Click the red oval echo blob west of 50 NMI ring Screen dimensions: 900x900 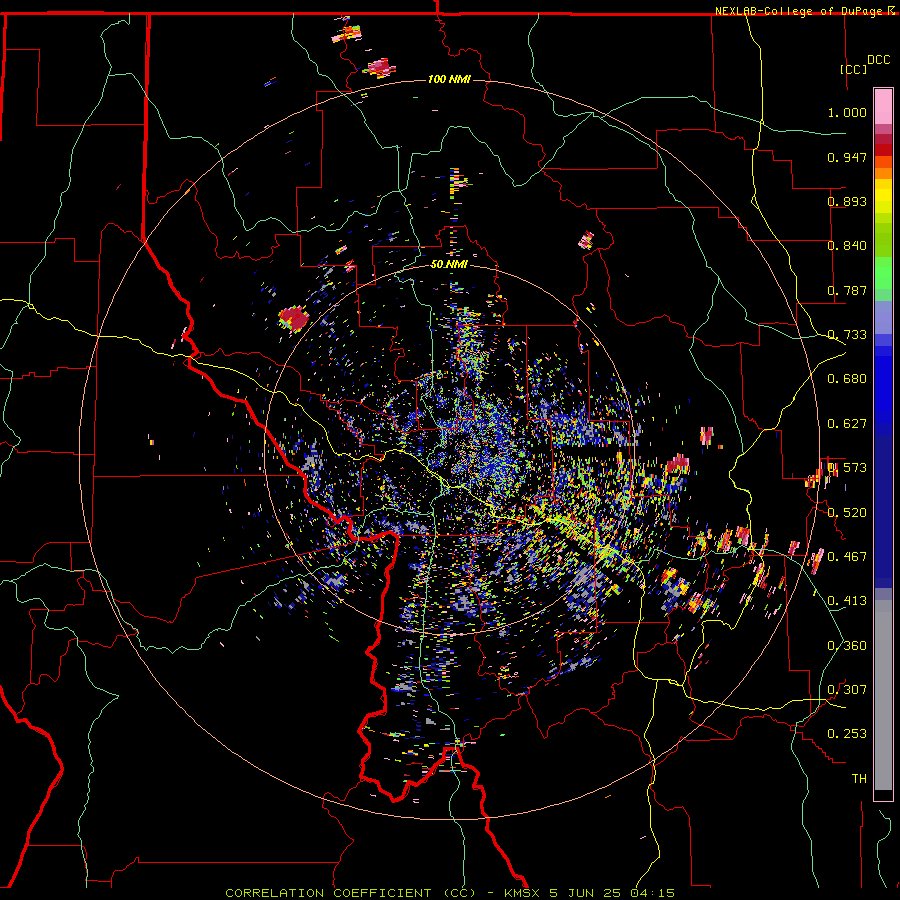(294, 318)
